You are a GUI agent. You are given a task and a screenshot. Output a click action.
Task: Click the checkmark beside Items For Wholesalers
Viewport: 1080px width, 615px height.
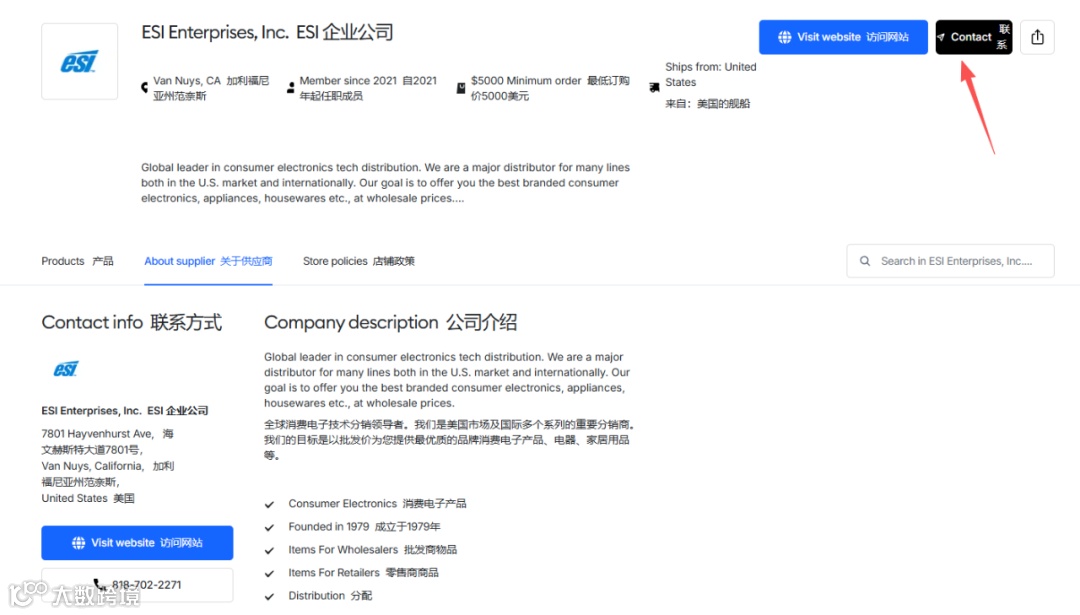pyautogui.click(x=269, y=550)
